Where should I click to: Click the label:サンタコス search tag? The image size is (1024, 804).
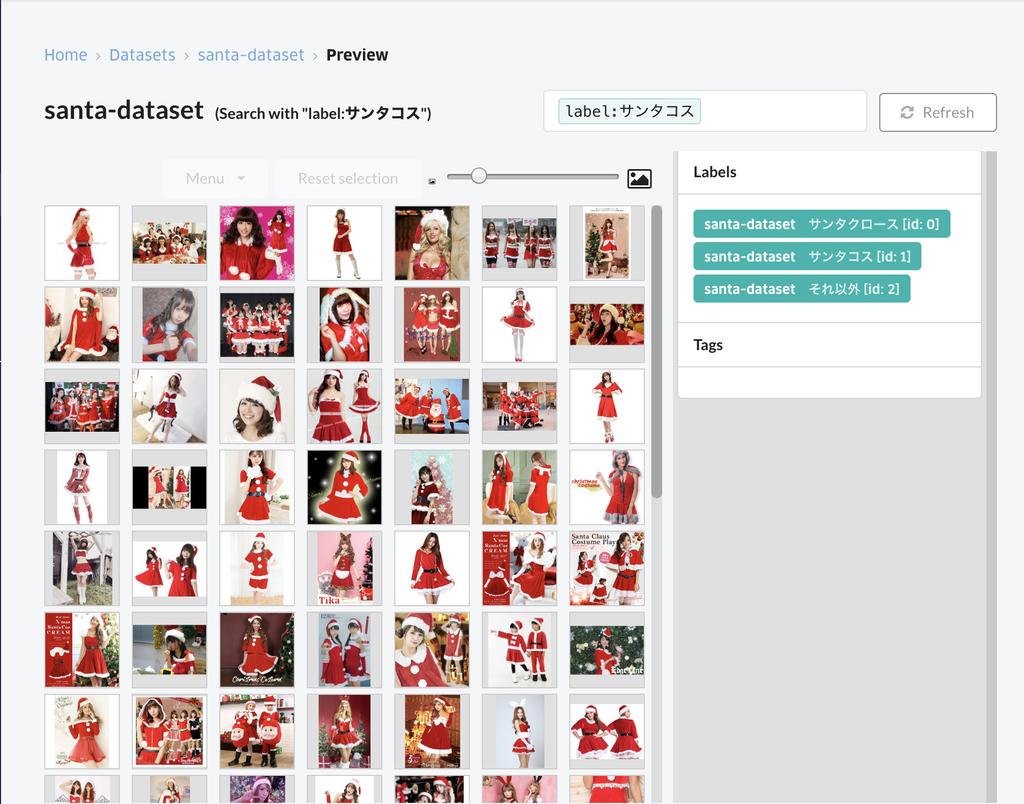tap(630, 111)
